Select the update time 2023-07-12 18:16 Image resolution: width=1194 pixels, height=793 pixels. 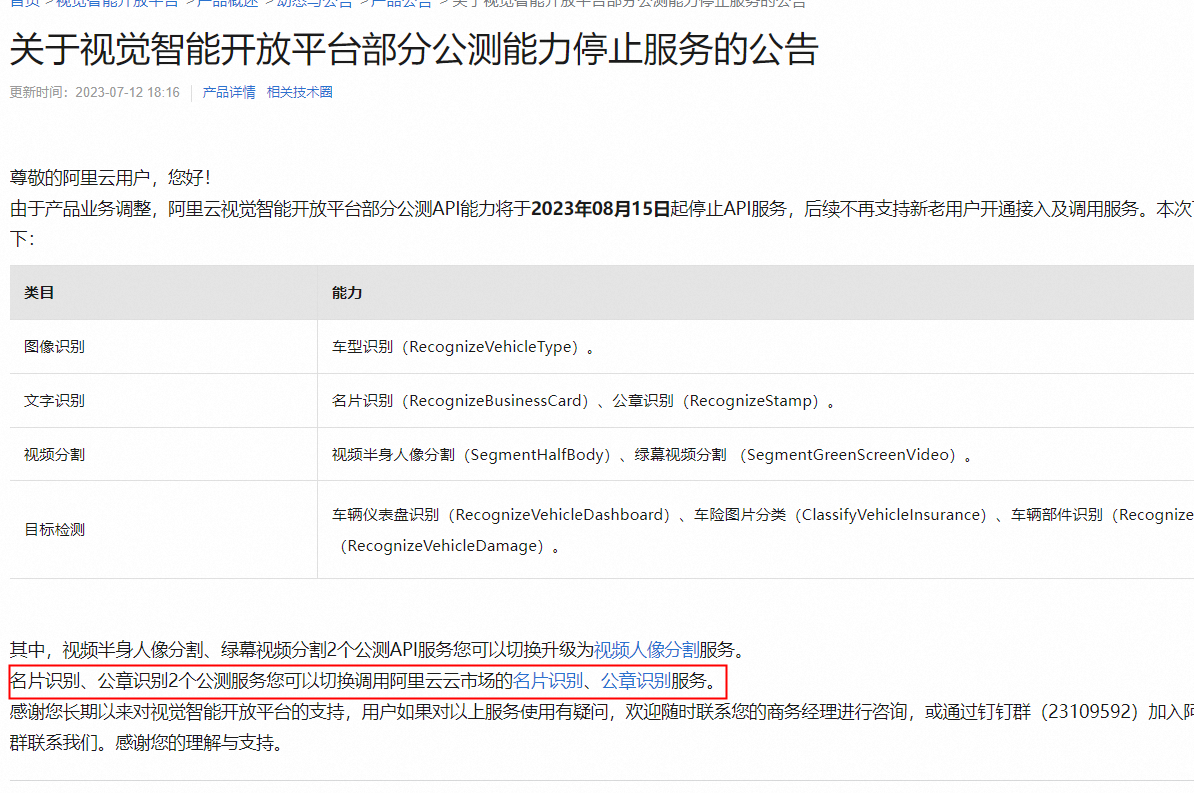pyautogui.click(x=127, y=92)
